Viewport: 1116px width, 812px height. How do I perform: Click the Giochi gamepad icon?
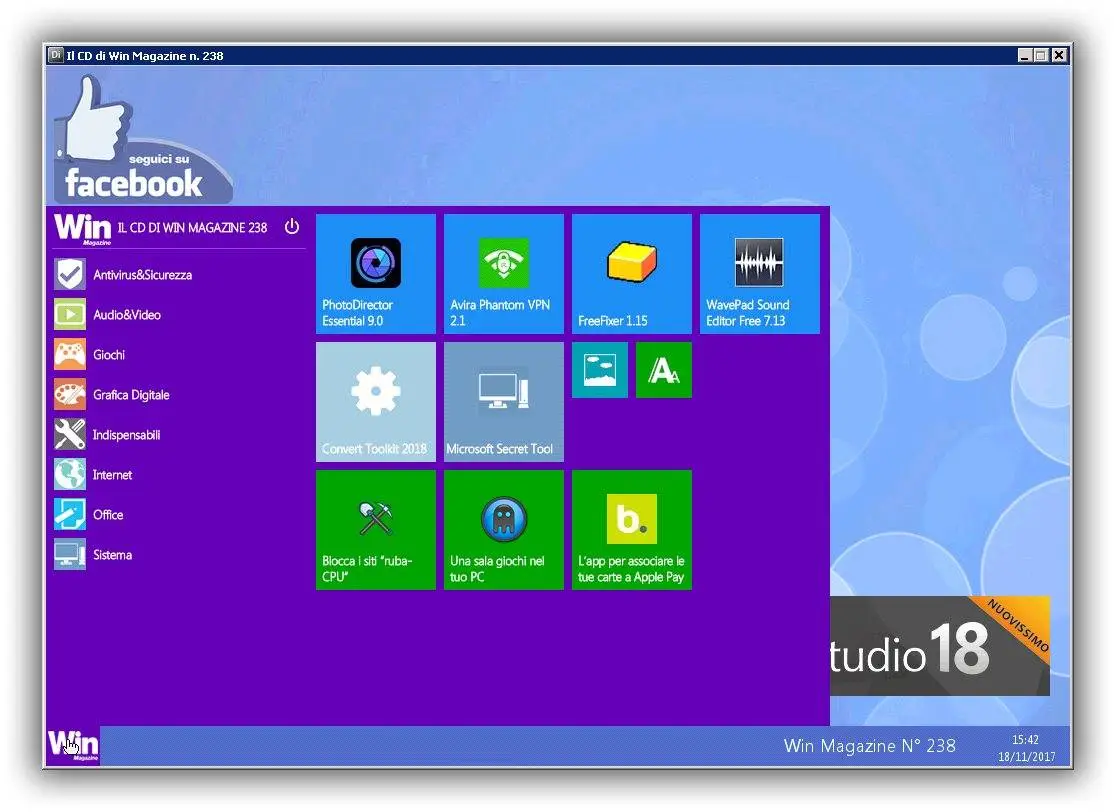(70, 354)
